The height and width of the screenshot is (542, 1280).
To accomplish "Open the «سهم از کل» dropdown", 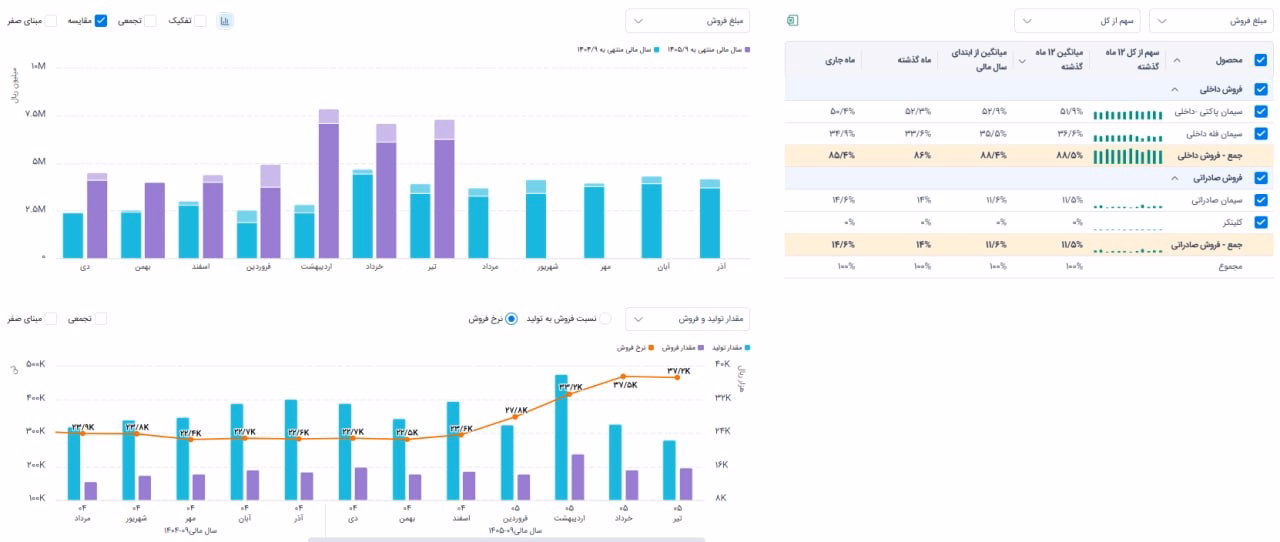I will 1076,21.
